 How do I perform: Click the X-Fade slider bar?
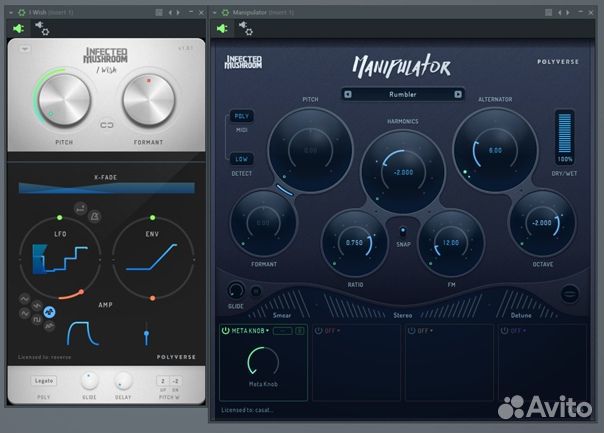pos(107,188)
